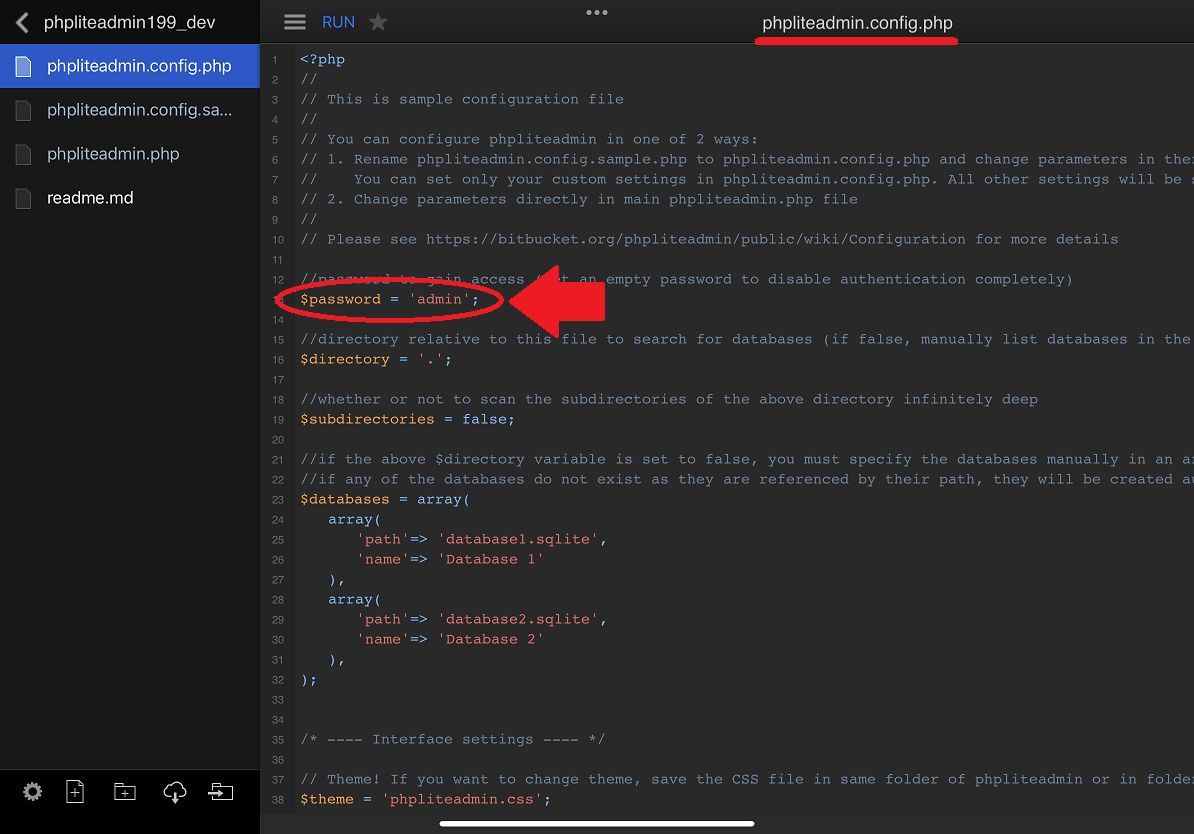Click the file icon beside phpliteadmin.php
The image size is (1194, 834).
coord(24,155)
